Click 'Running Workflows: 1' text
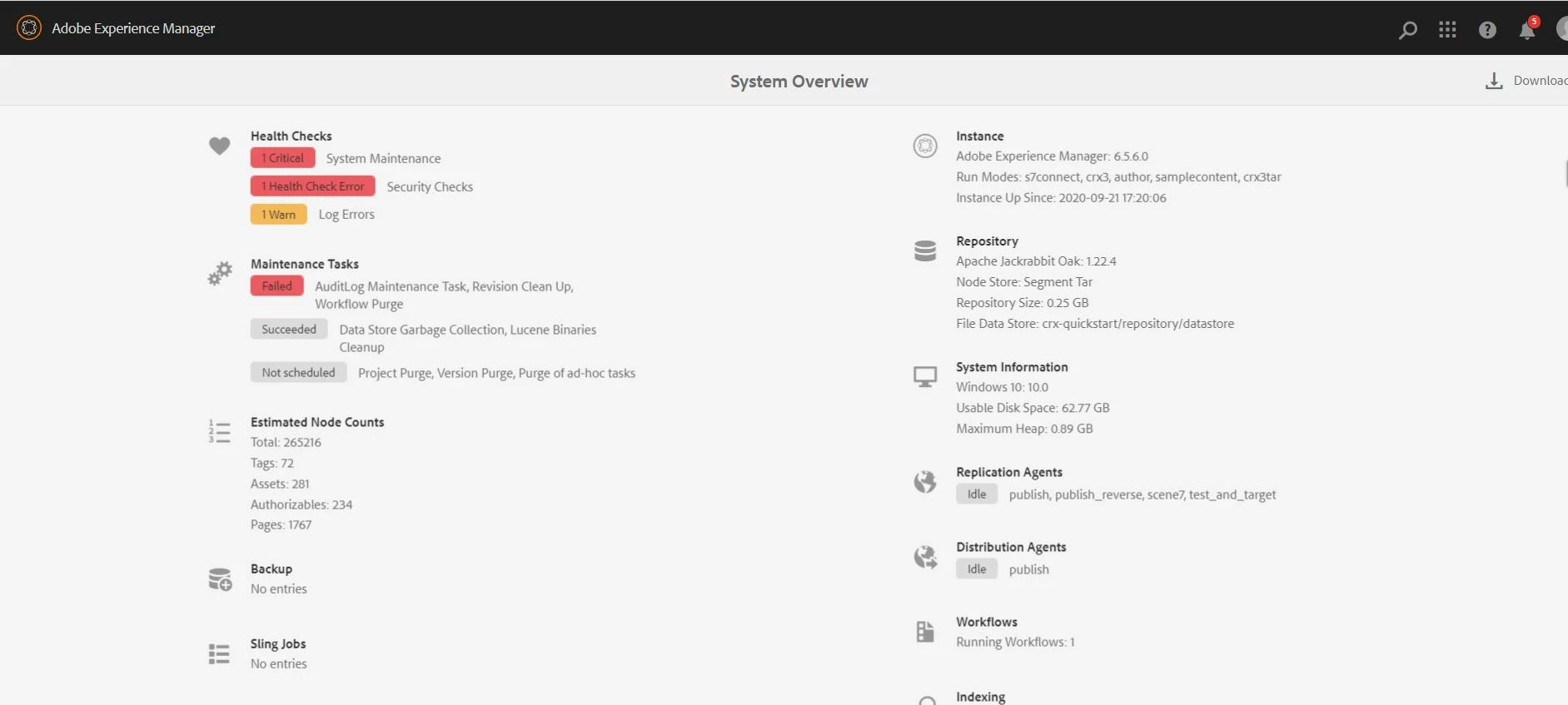 tap(1015, 642)
